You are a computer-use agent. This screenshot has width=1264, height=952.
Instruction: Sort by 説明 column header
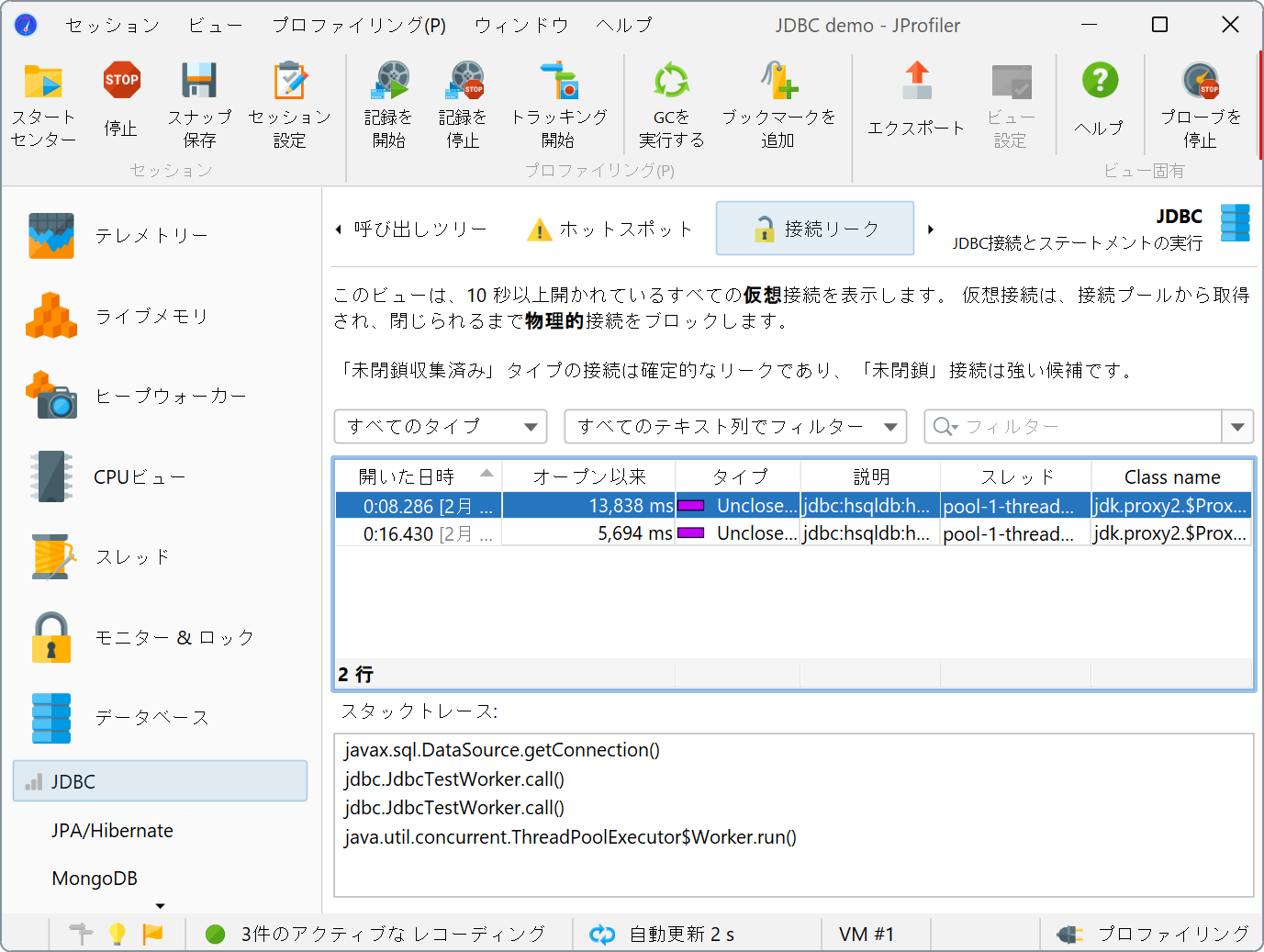(x=871, y=476)
